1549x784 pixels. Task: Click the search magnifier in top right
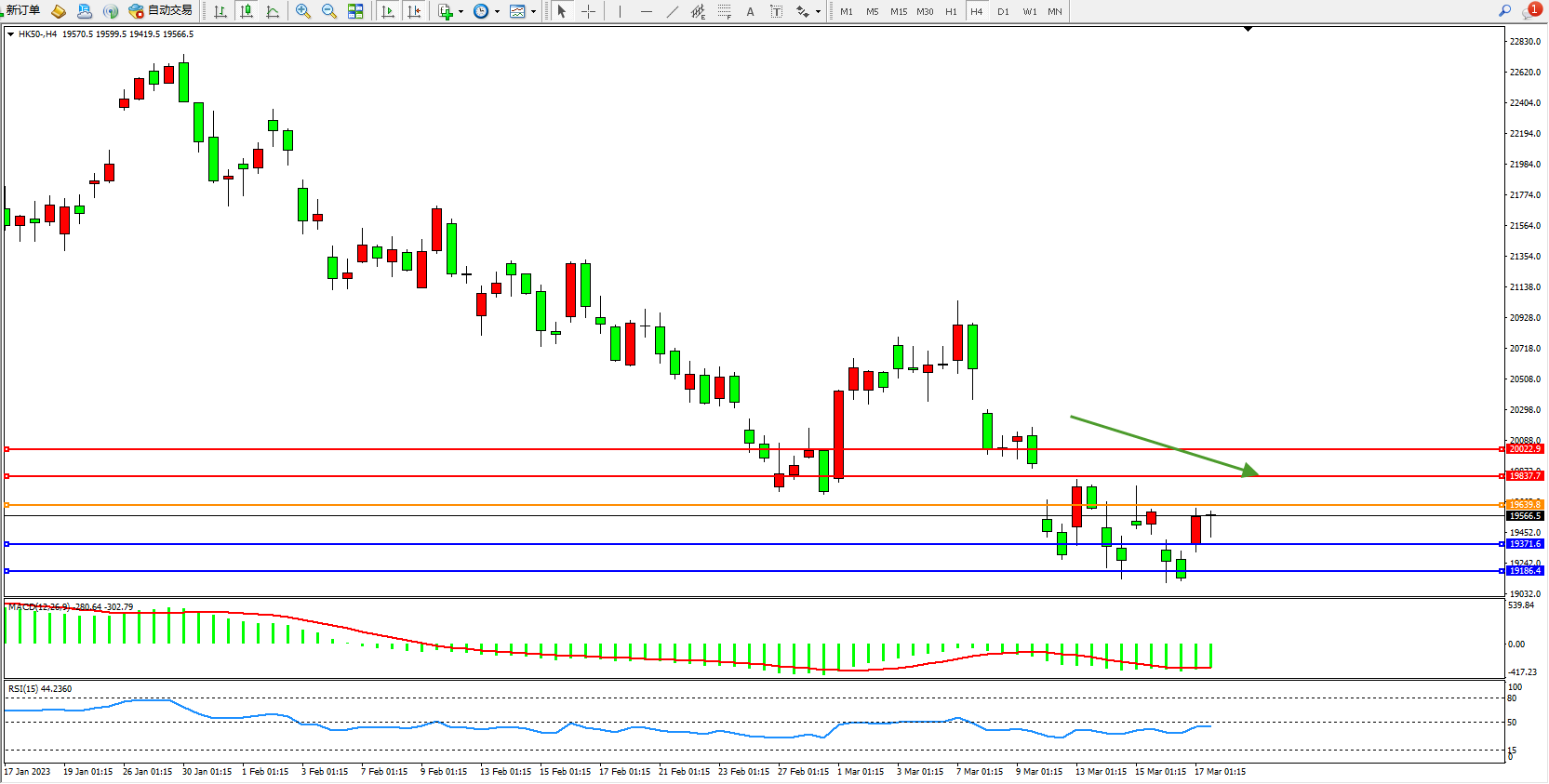1504,10
